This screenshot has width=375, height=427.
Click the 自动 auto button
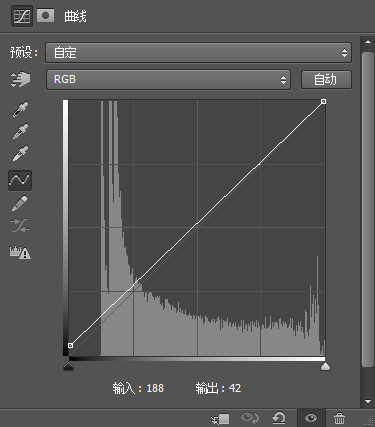coord(326,79)
